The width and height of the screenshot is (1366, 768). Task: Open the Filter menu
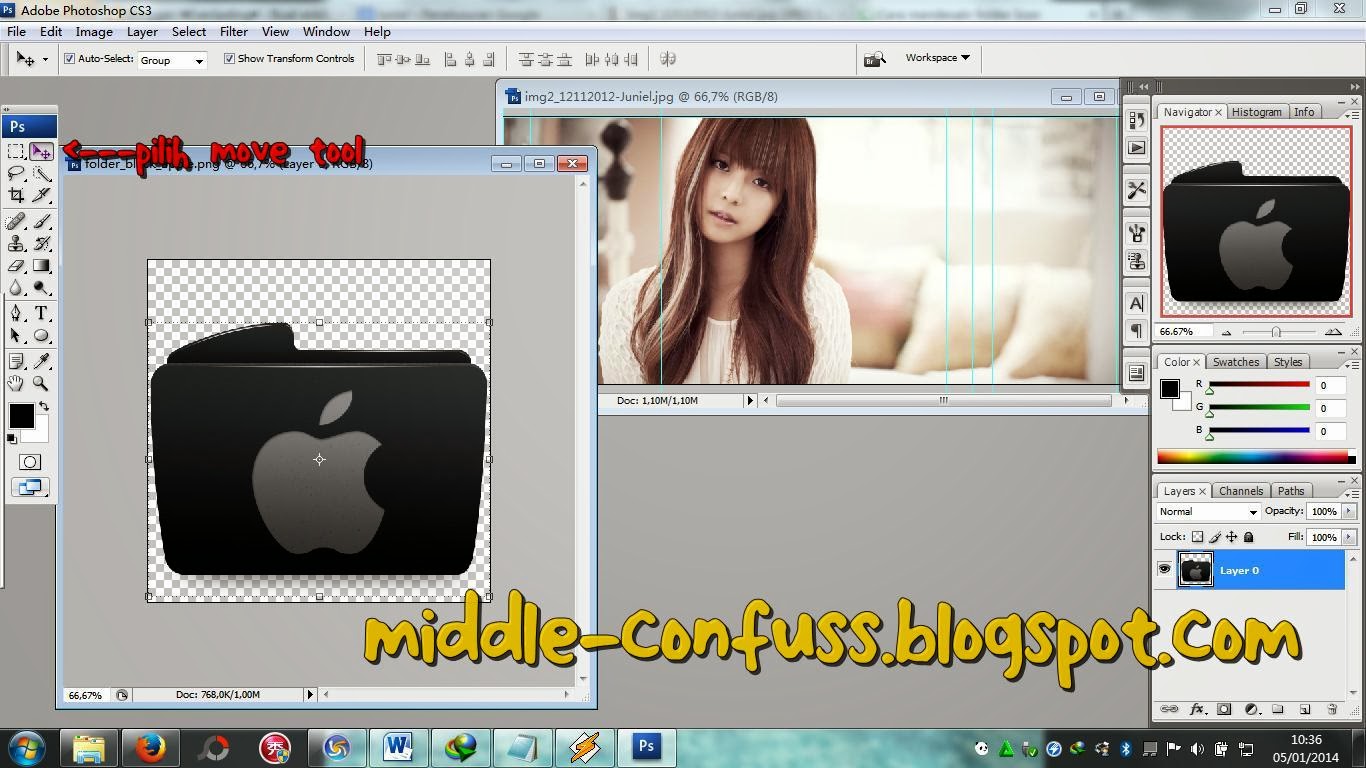tap(233, 31)
